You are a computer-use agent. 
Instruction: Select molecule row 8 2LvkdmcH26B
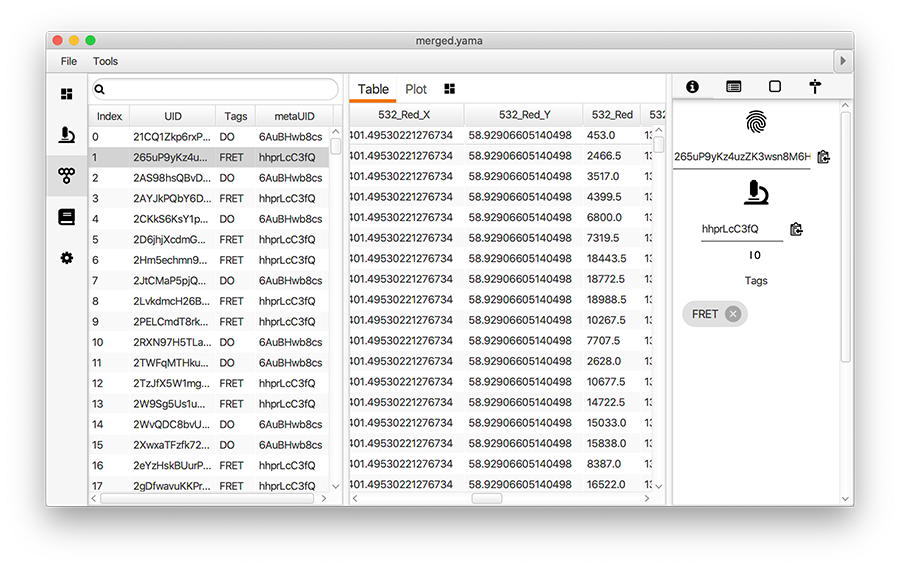pos(209,301)
